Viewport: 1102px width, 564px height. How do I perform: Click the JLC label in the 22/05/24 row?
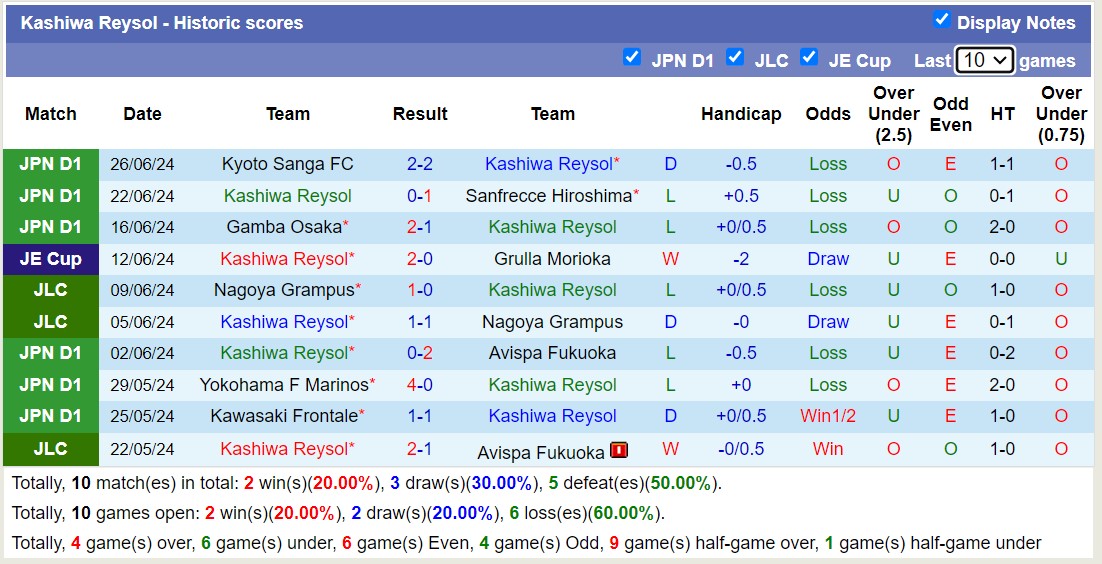click(x=51, y=449)
